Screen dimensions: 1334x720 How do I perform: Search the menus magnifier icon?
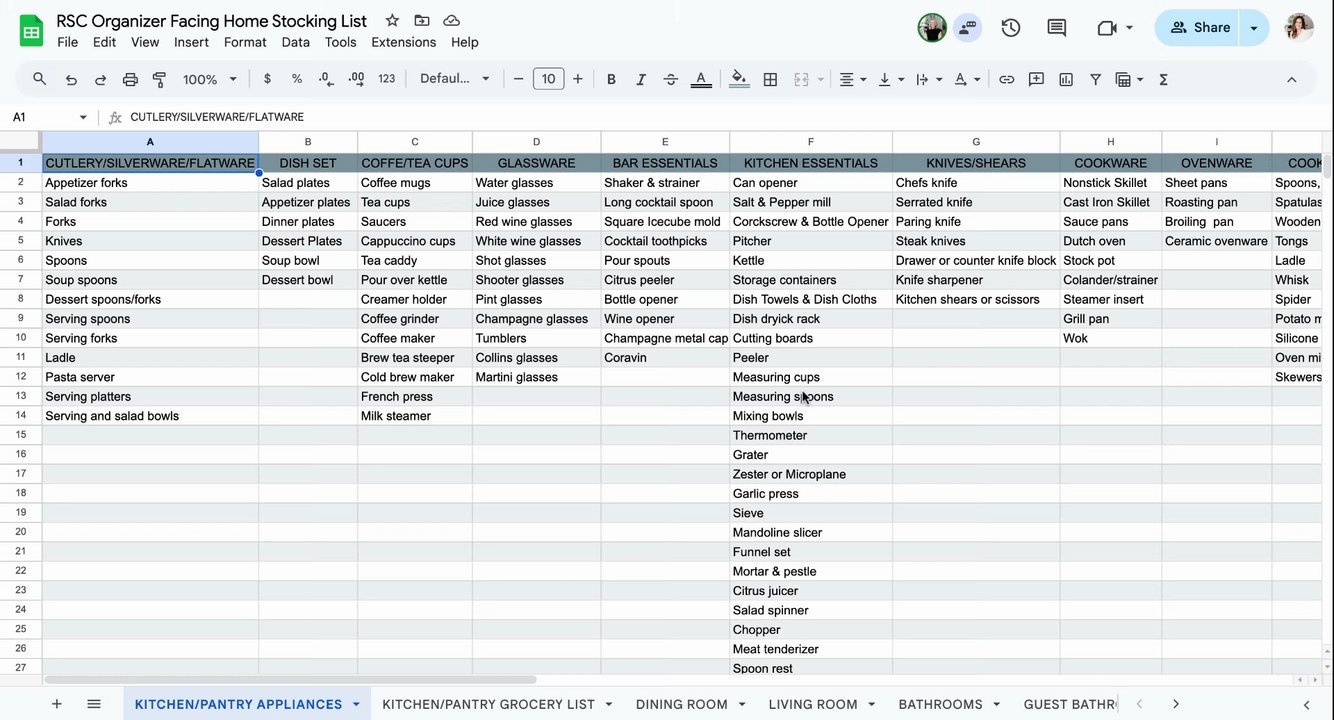[40, 79]
